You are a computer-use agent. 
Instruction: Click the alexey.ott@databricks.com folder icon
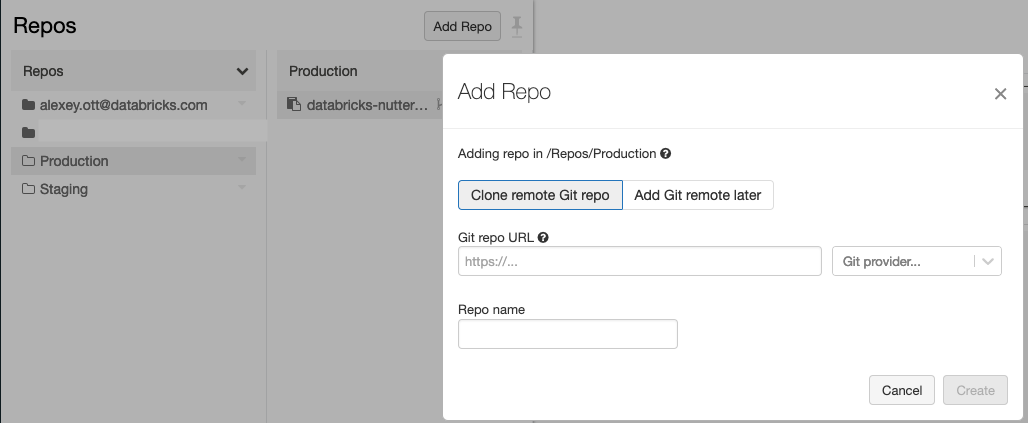28,105
